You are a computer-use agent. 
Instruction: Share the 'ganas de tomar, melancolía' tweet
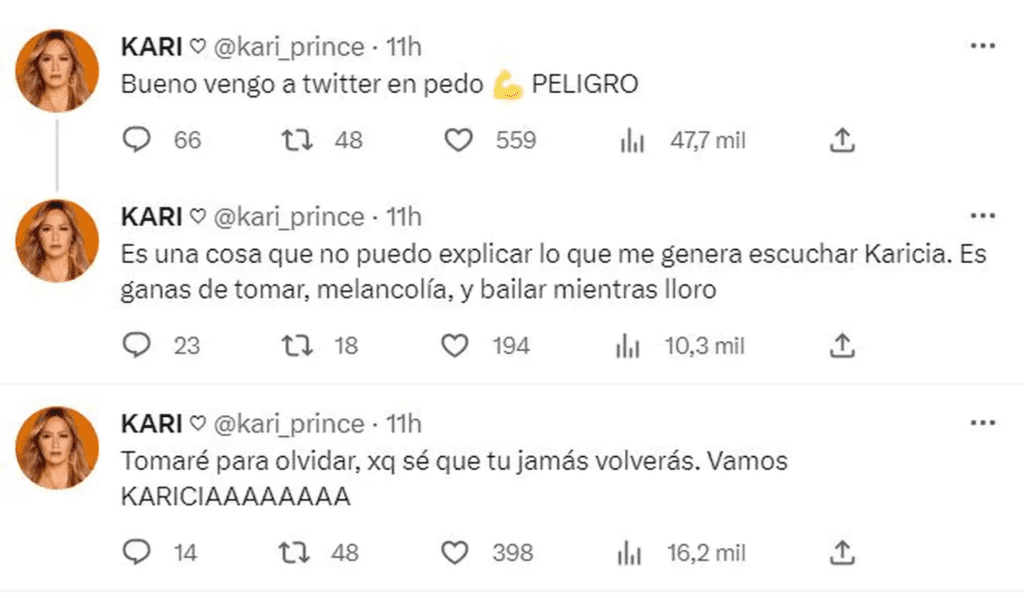(842, 346)
